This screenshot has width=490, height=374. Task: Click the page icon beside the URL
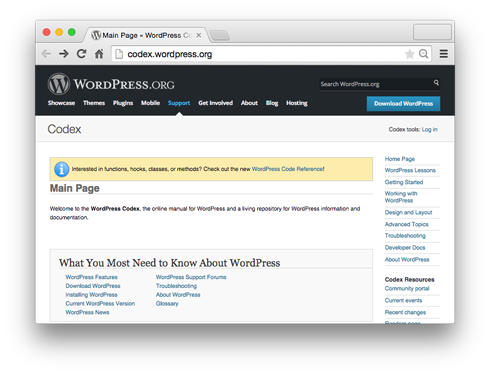pyautogui.click(x=119, y=54)
